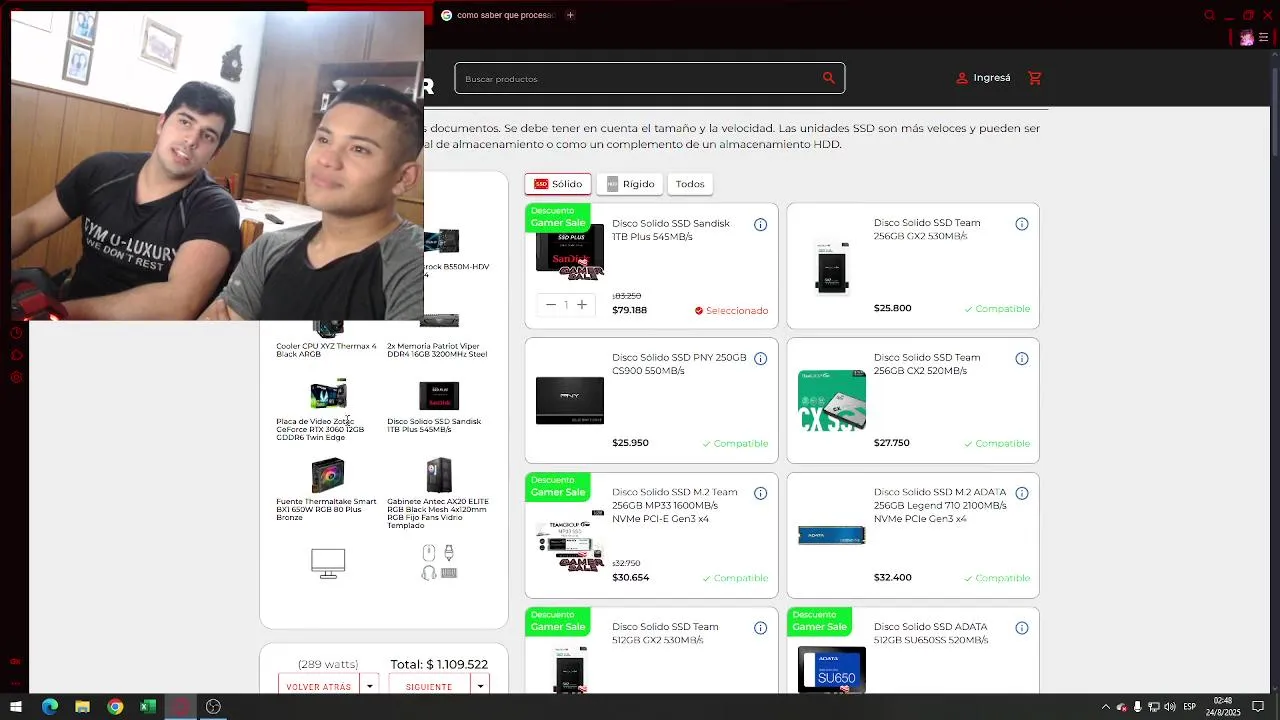Image resolution: width=1280 pixels, height=720 pixels.
Task: Click the browser profile avatar icon
Action: click(1246, 38)
